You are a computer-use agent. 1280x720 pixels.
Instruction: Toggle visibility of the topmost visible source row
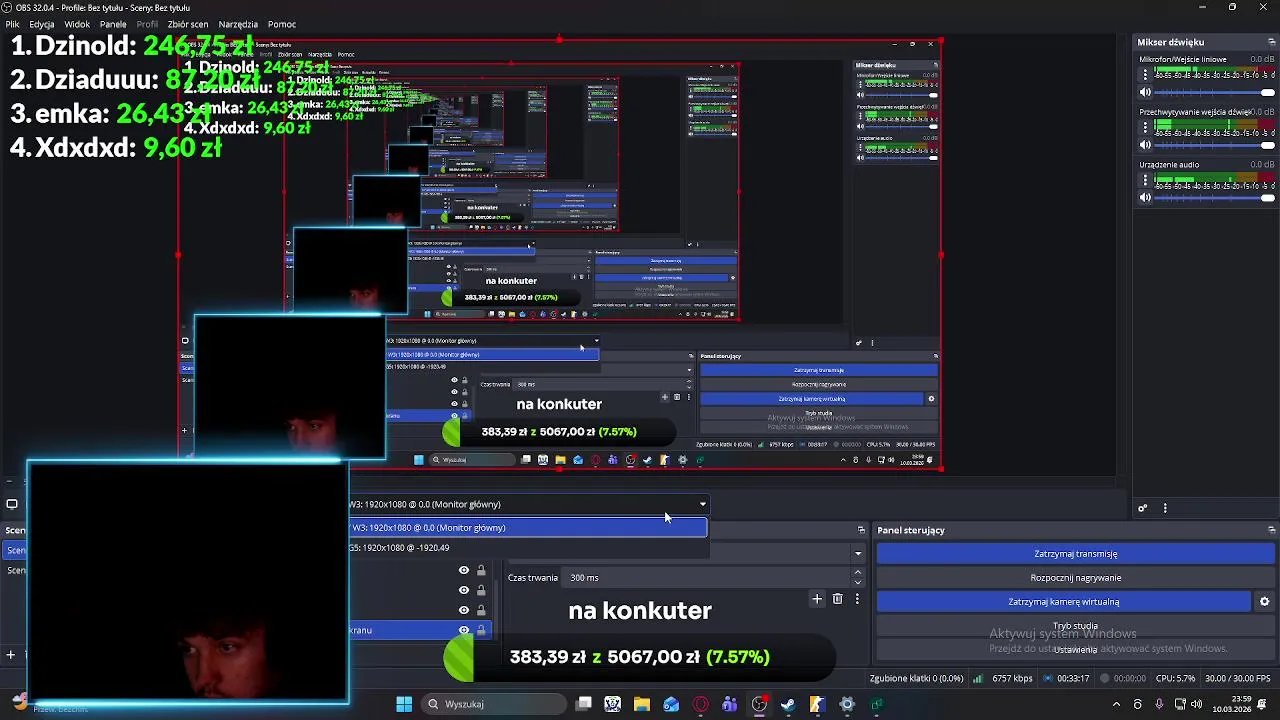[x=463, y=570]
